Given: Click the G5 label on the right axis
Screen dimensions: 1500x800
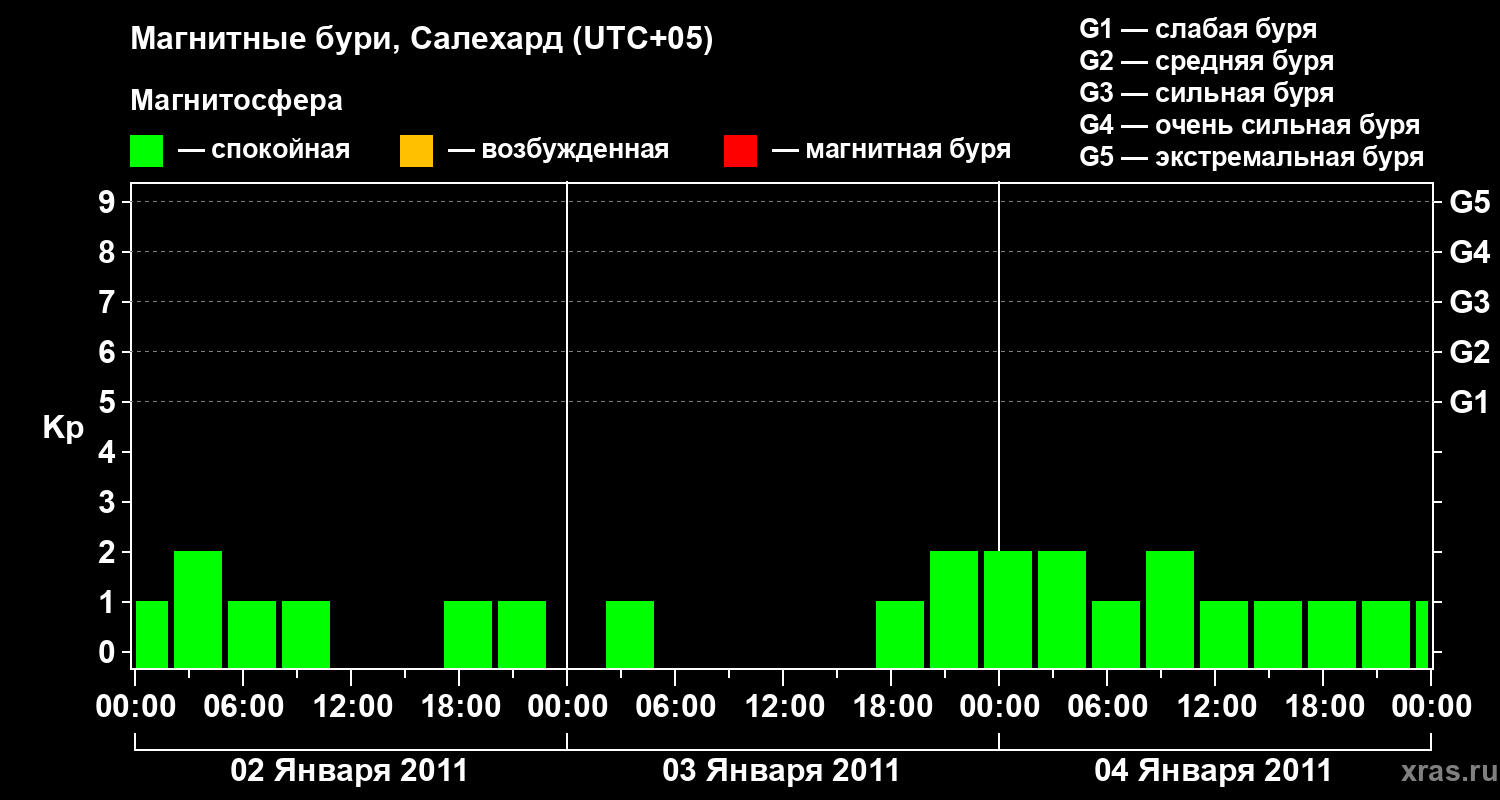Looking at the screenshot, I should (x=1469, y=202).
